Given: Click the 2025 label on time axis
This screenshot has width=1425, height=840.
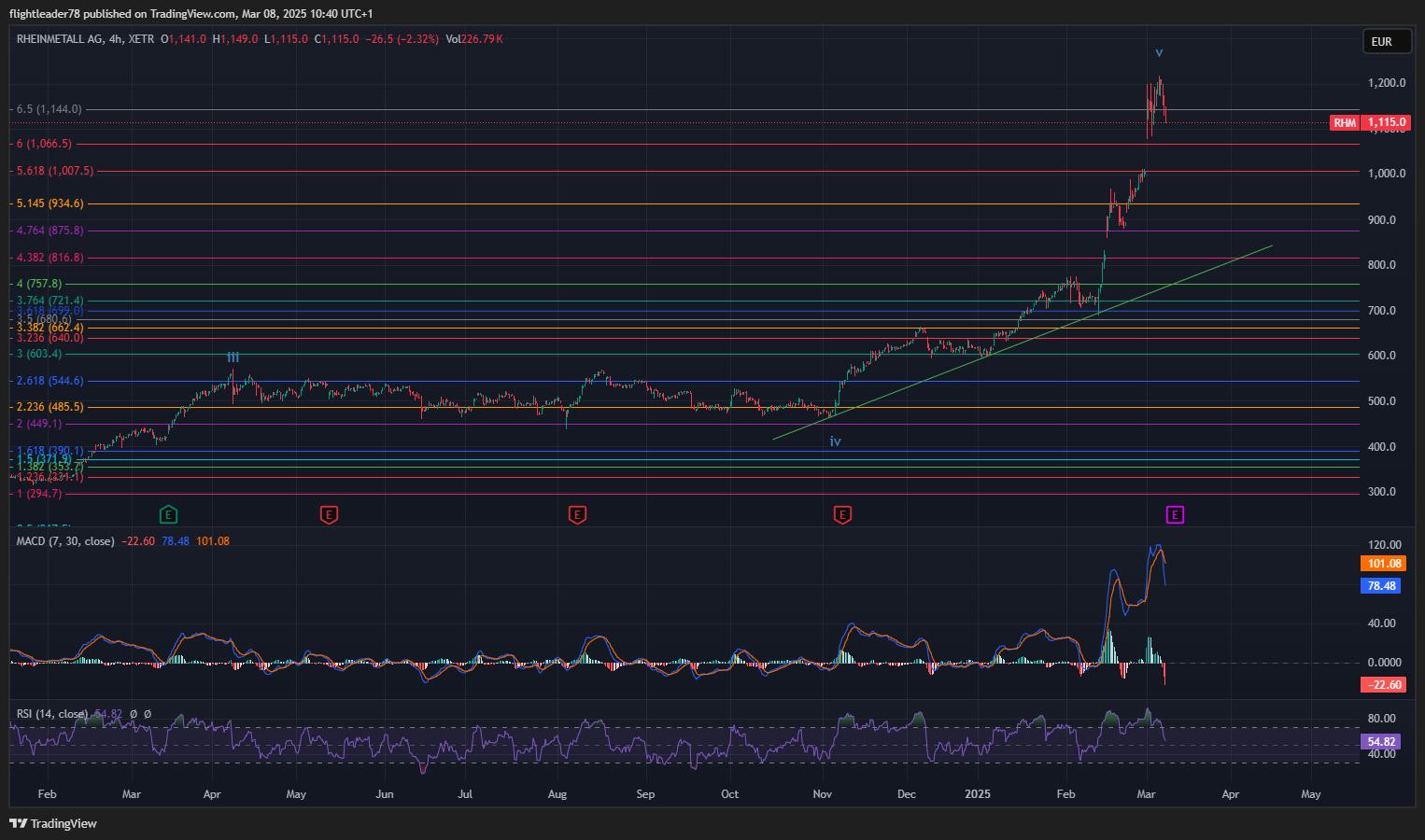Looking at the screenshot, I should pos(978,794).
